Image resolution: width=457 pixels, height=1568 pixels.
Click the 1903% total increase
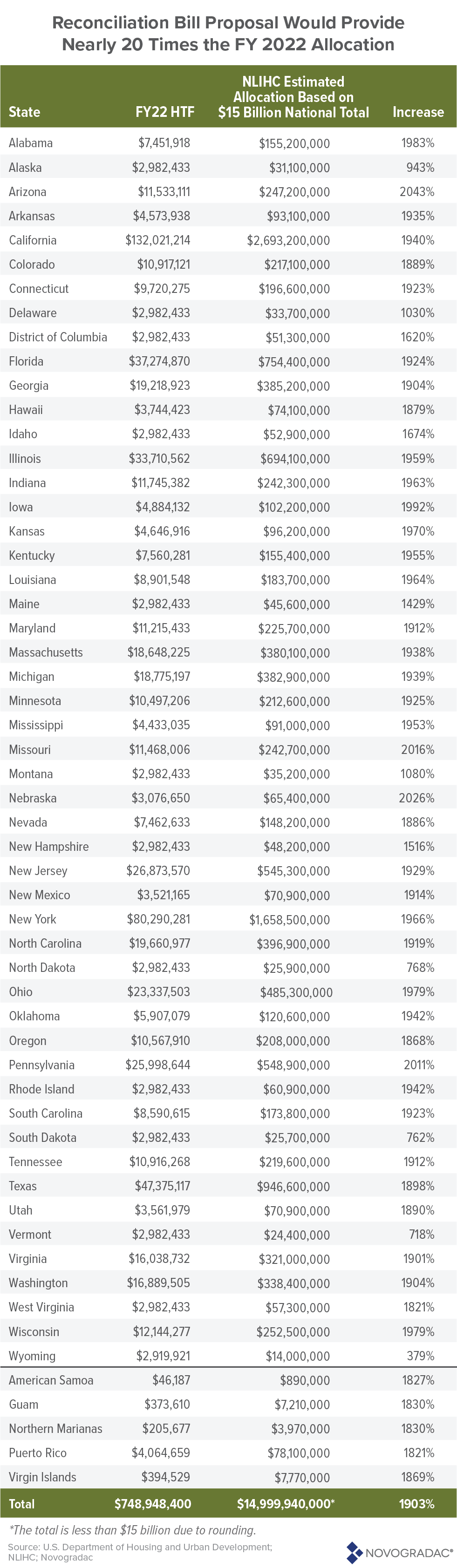[417, 1504]
